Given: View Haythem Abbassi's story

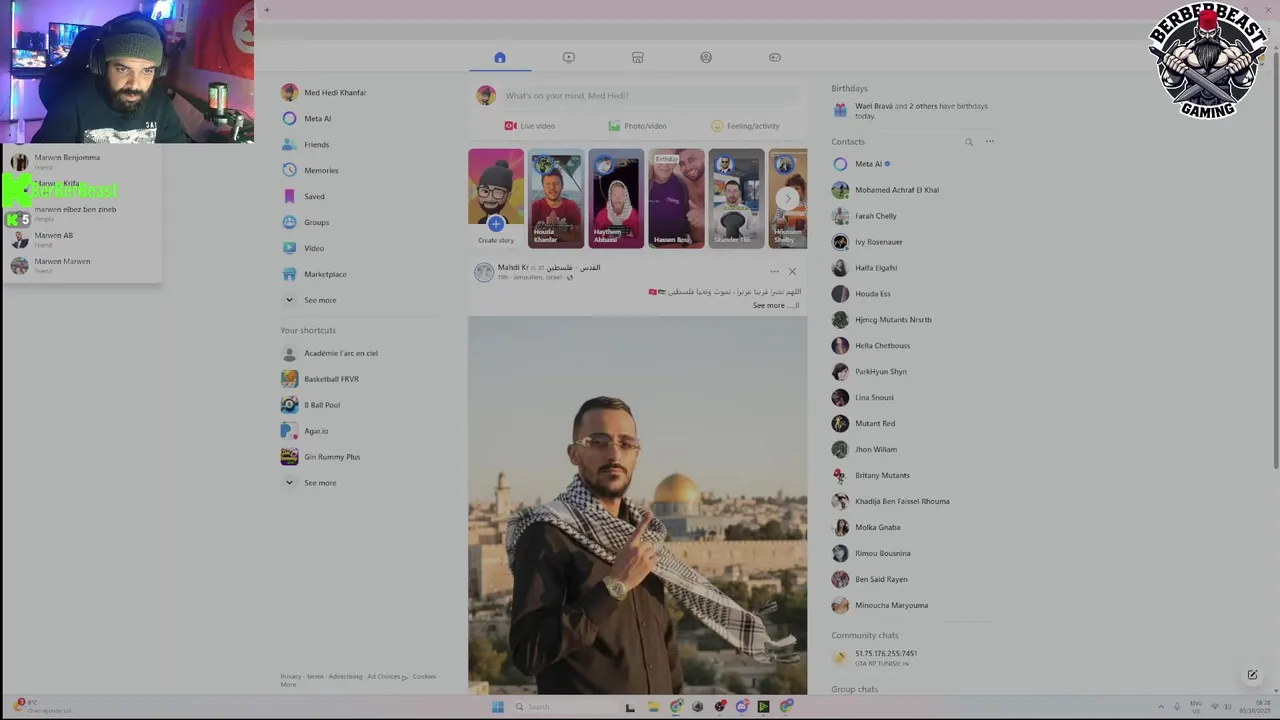Looking at the screenshot, I should [x=616, y=198].
